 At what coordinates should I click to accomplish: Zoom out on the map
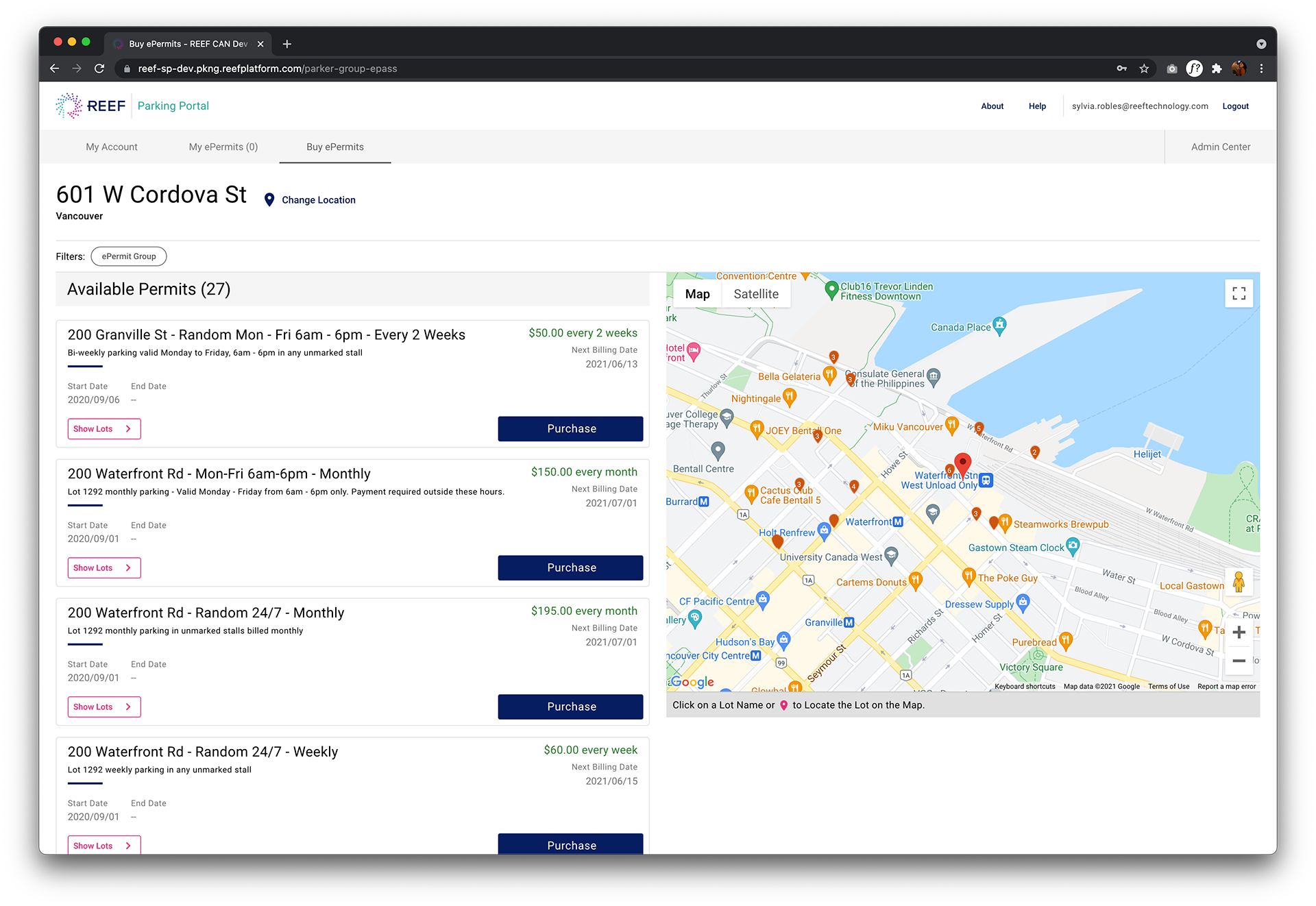pos(1239,661)
